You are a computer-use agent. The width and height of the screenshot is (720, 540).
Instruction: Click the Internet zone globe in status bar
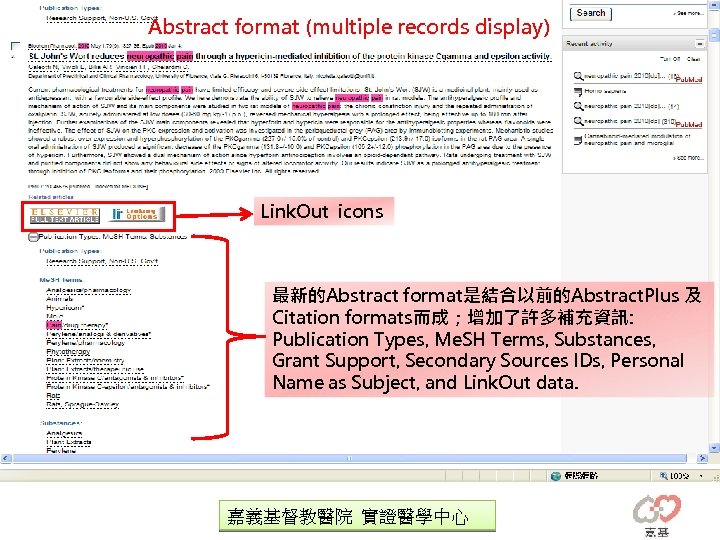click(x=556, y=476)
